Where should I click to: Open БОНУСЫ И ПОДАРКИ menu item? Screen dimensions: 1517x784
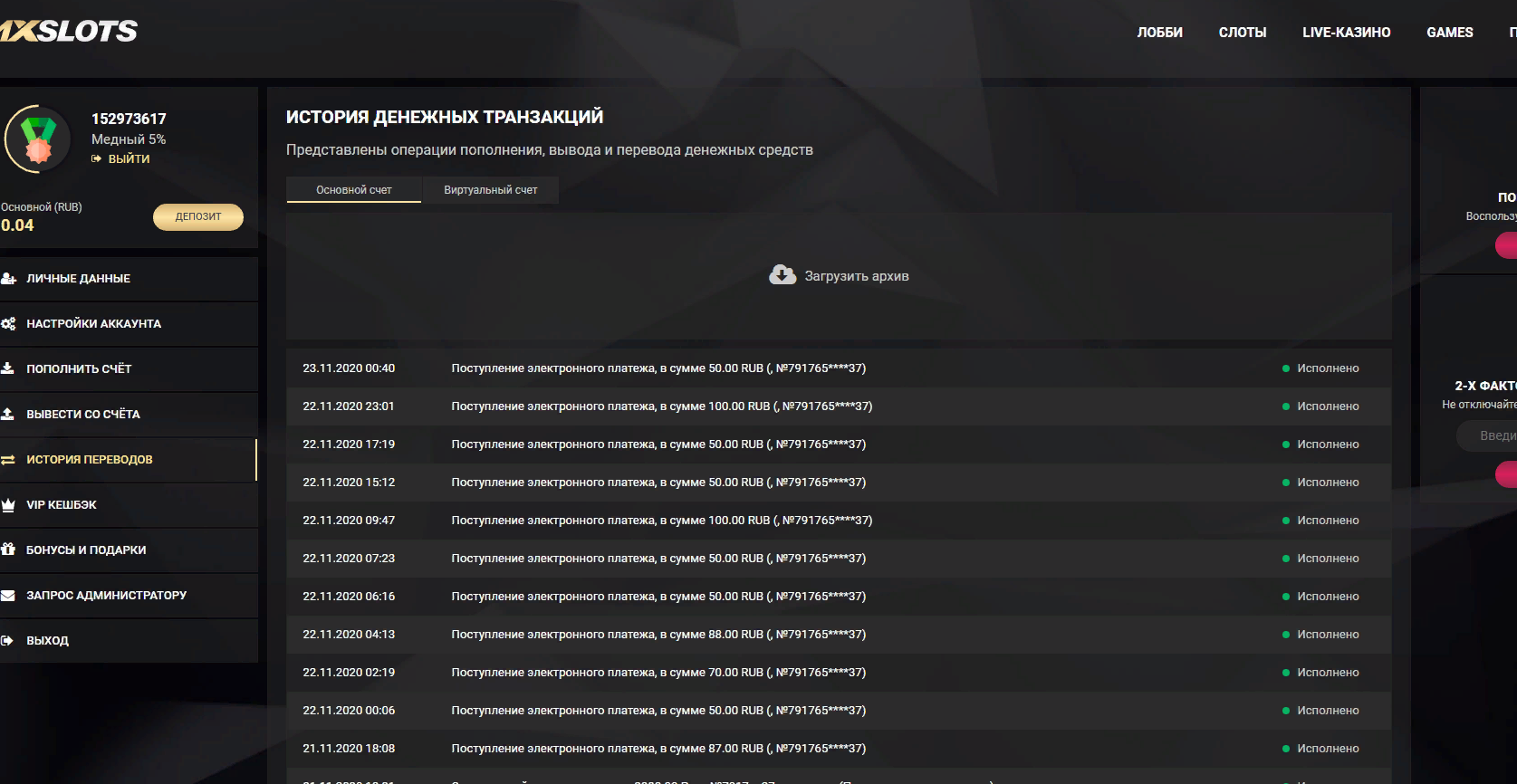(x=129, y=550)
